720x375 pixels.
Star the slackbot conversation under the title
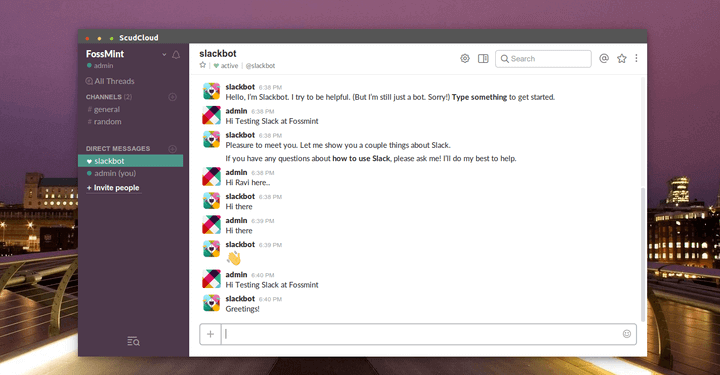pos(202,65)
